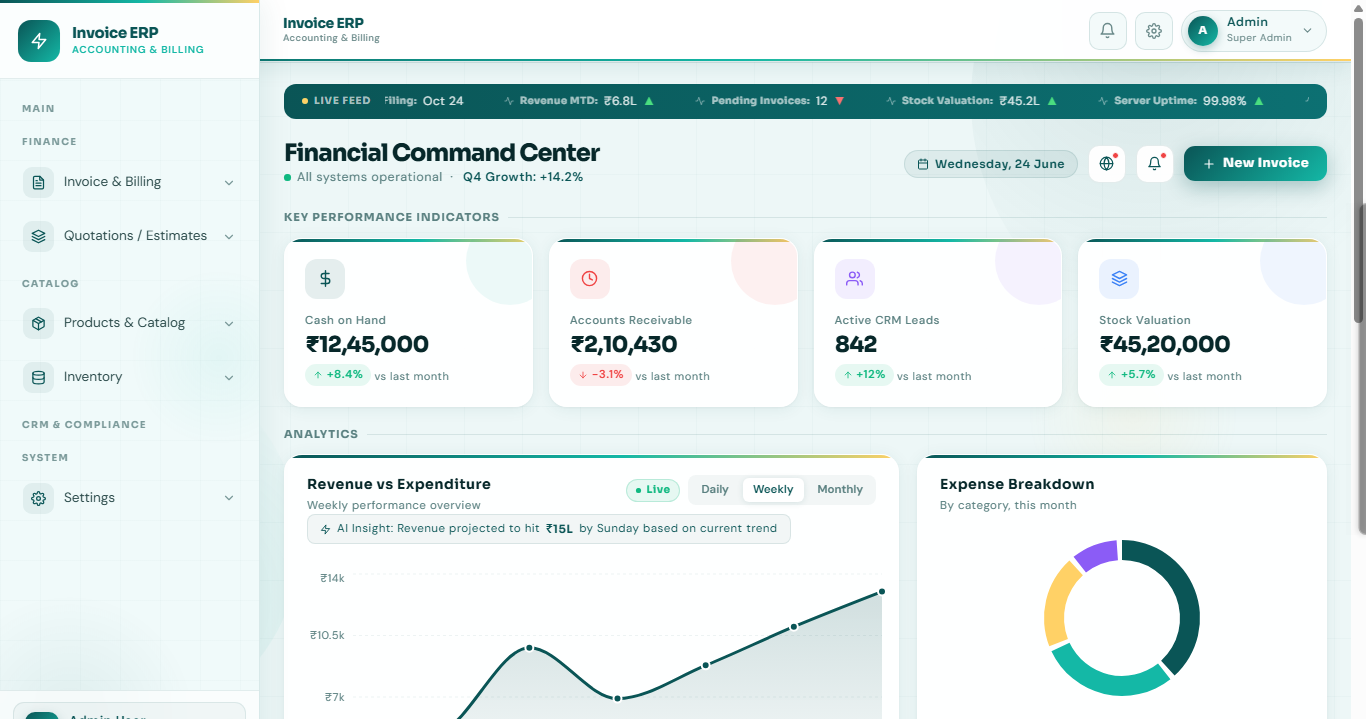Click the Stock Valuation layers icon

[1119, 279]
